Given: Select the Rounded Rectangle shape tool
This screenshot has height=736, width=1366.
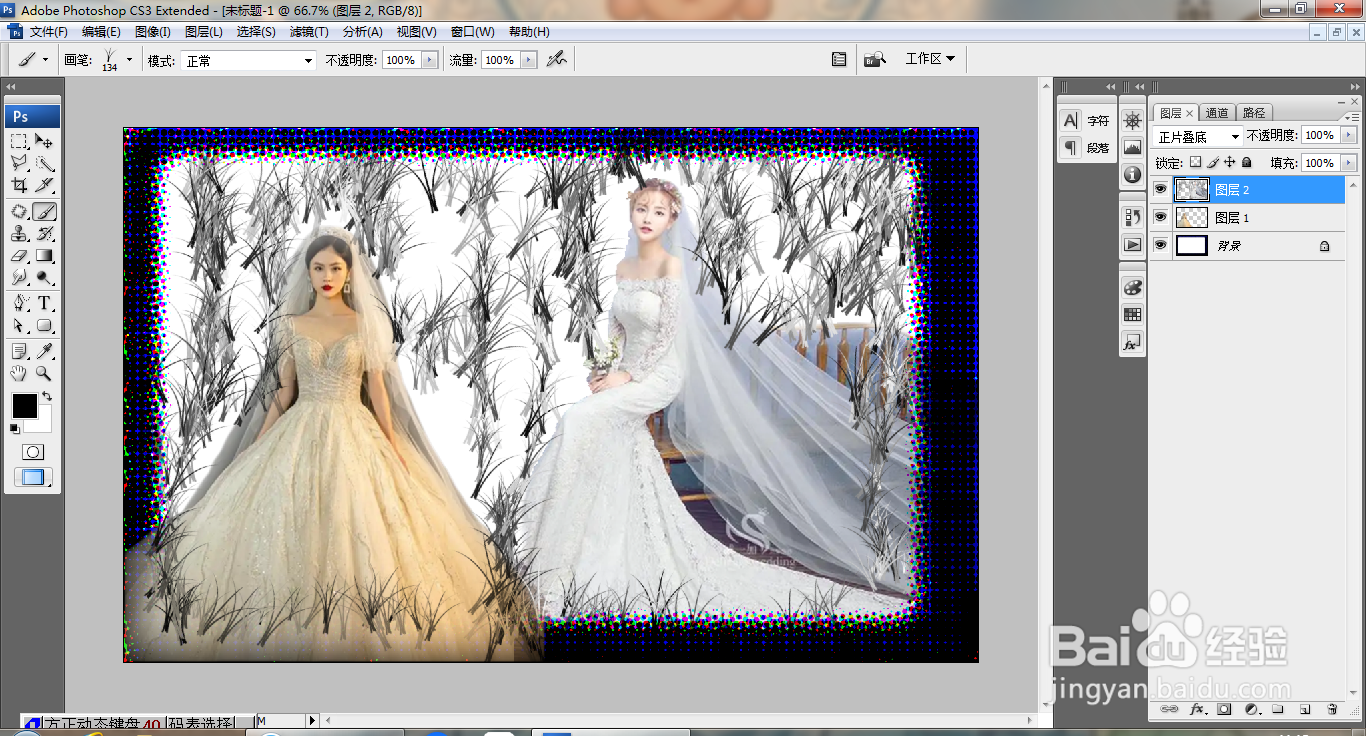Looking at the screenshot, I should [x=44, y=326].
